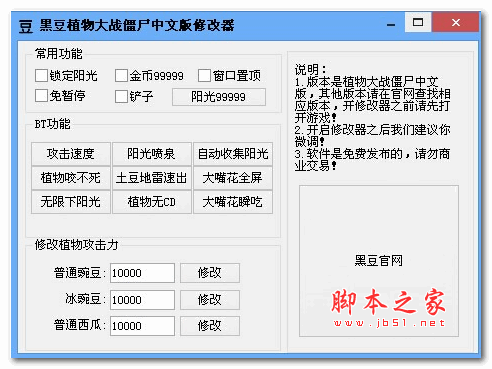Click 修改 button for 普通豌豆

pyautogui.click(x=210, y=273)
